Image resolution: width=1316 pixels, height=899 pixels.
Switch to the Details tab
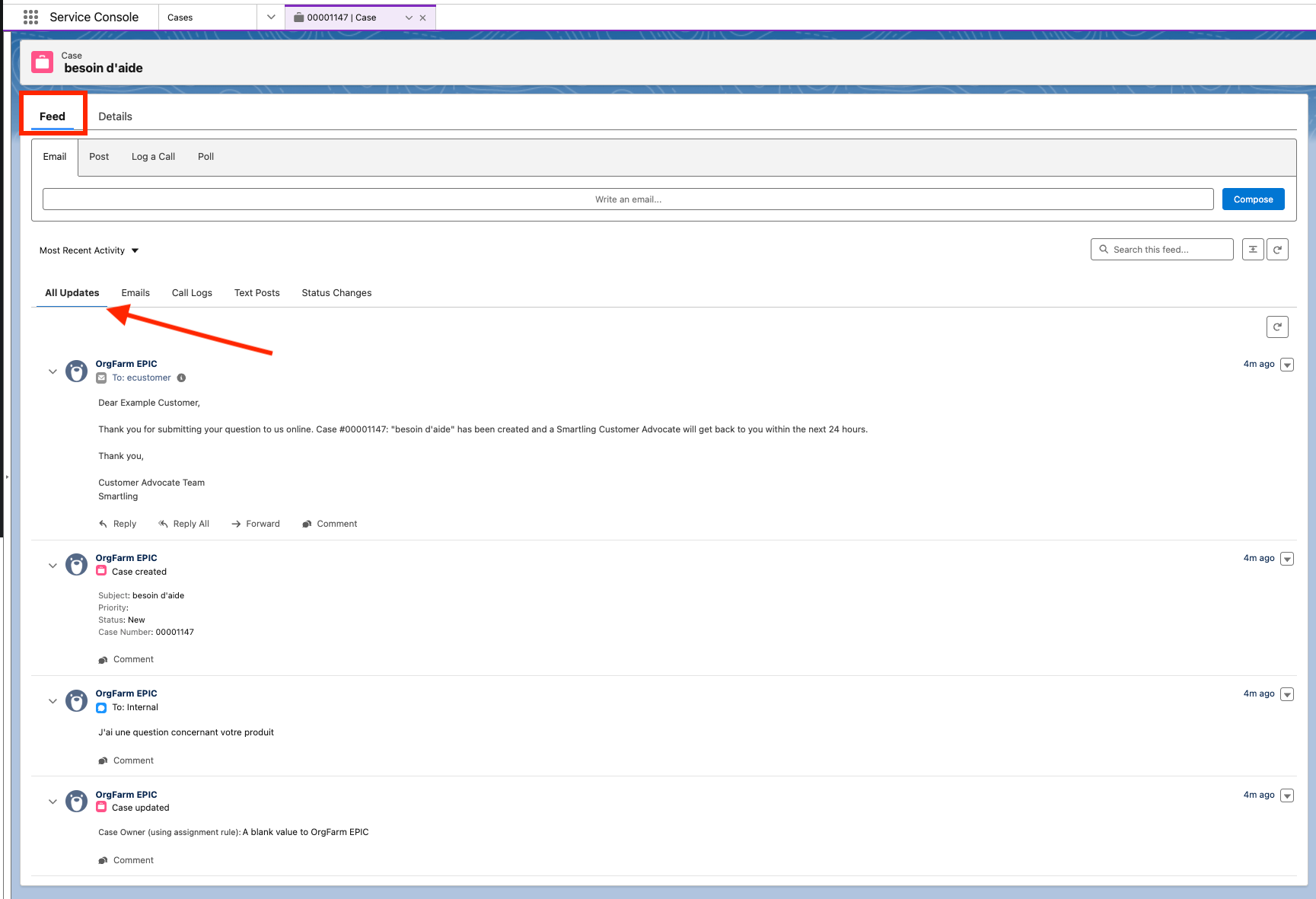(x=115, y=116)
